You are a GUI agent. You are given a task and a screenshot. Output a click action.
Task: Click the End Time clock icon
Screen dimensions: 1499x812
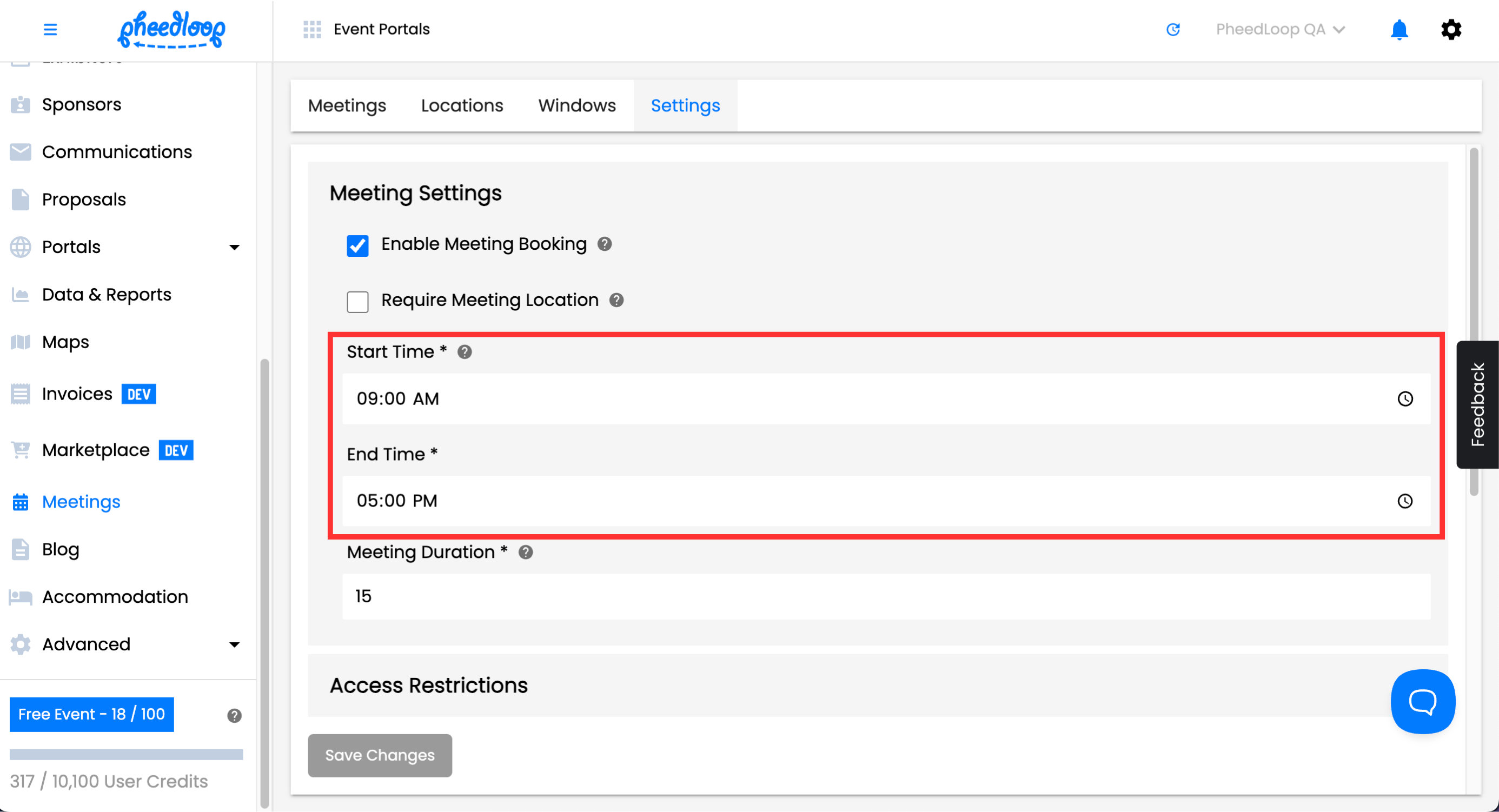1405,501
